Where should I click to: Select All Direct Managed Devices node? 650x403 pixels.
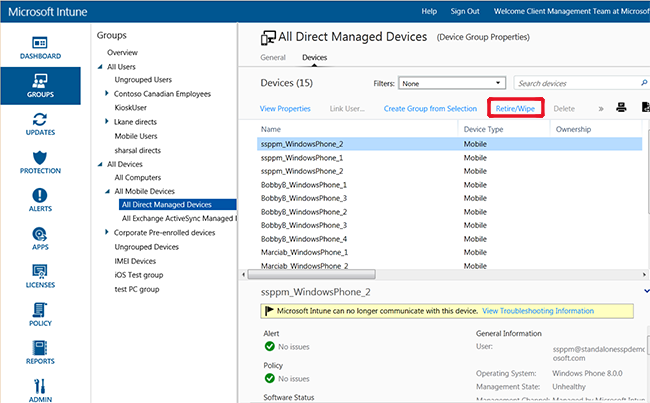pos(178,204)
